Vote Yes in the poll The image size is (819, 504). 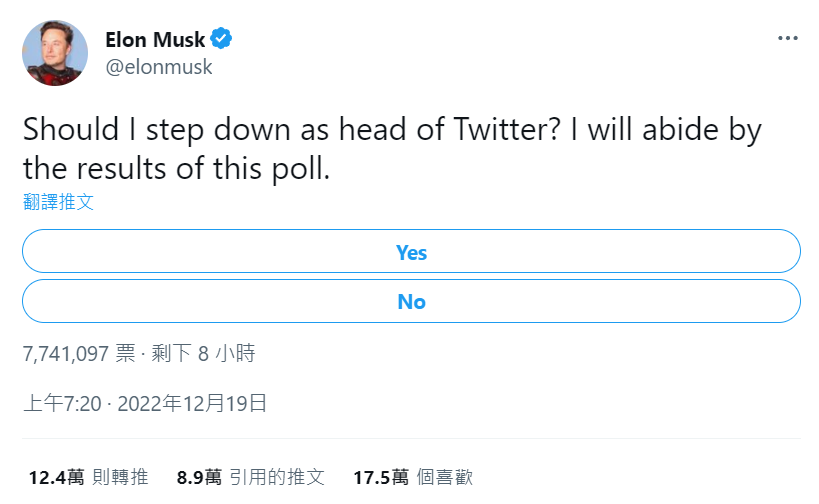tap(411, 252)
